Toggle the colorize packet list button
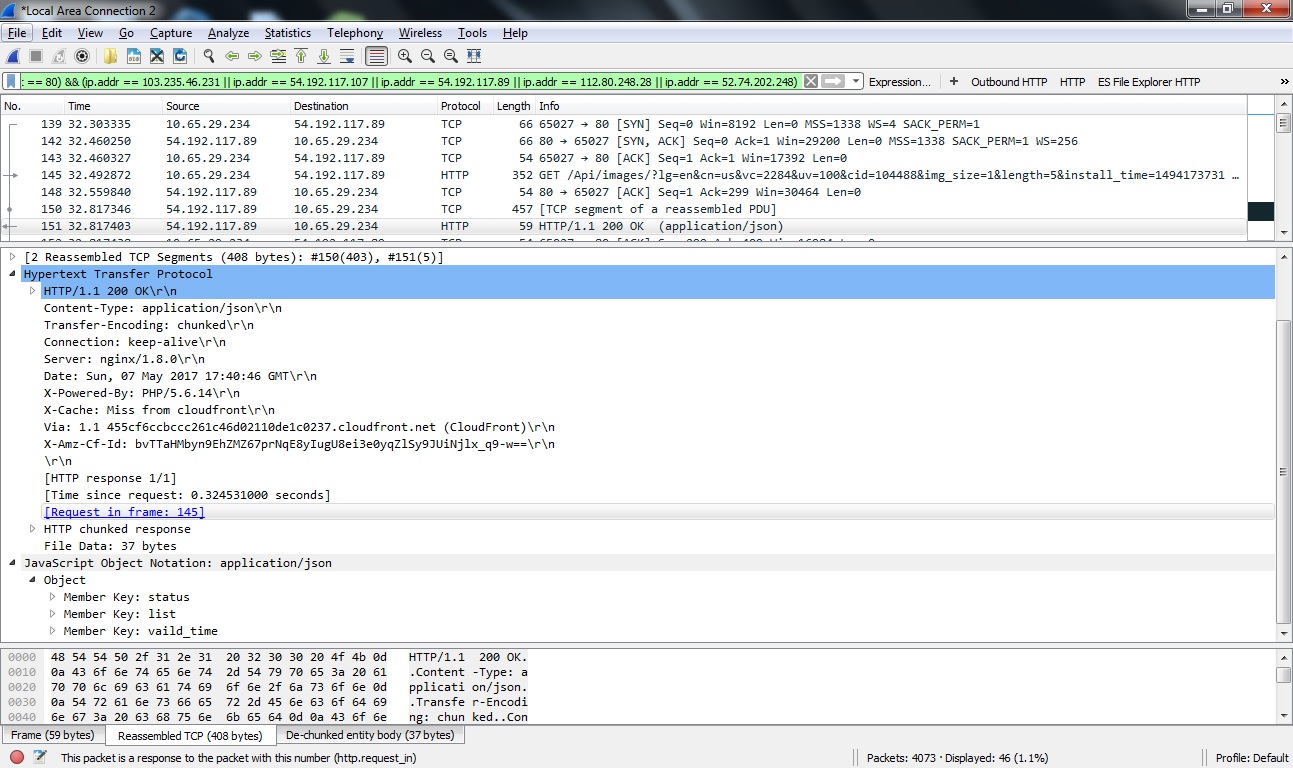Viewport: 1293px width, 768px height. click(376, 56)
